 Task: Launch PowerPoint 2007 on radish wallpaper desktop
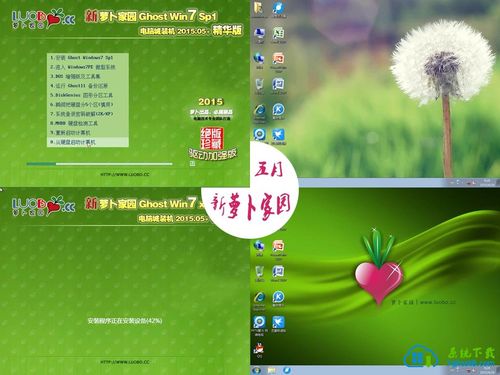coord(278,248)
